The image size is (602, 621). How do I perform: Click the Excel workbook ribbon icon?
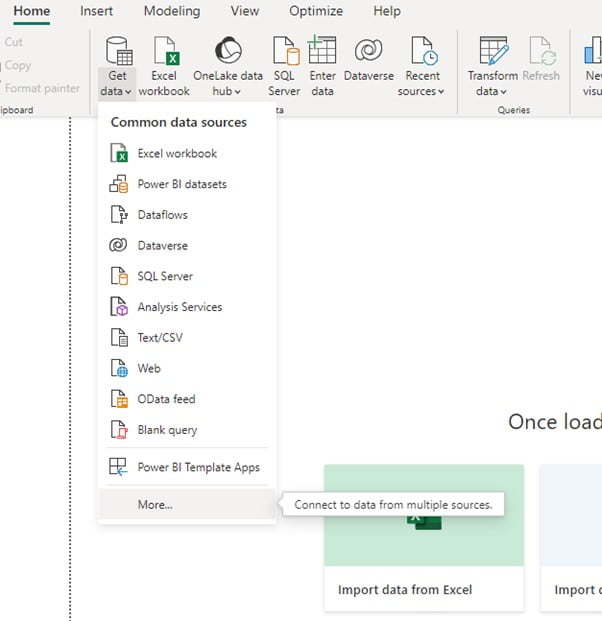pos(164,52)
